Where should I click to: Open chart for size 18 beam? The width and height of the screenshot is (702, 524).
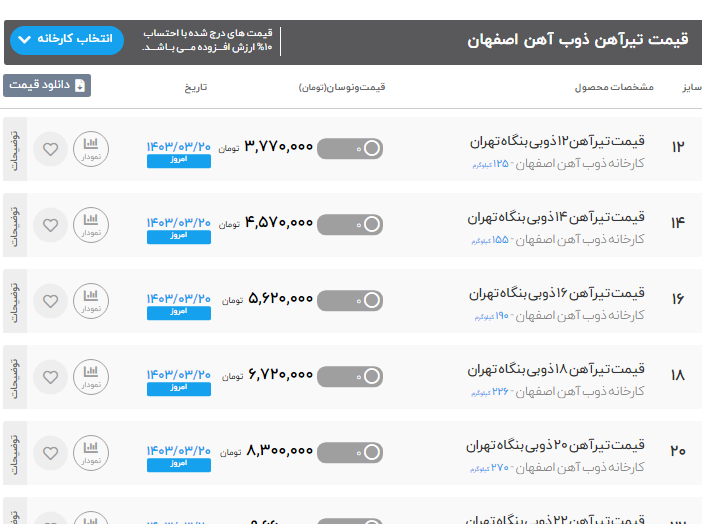(91, 377)
